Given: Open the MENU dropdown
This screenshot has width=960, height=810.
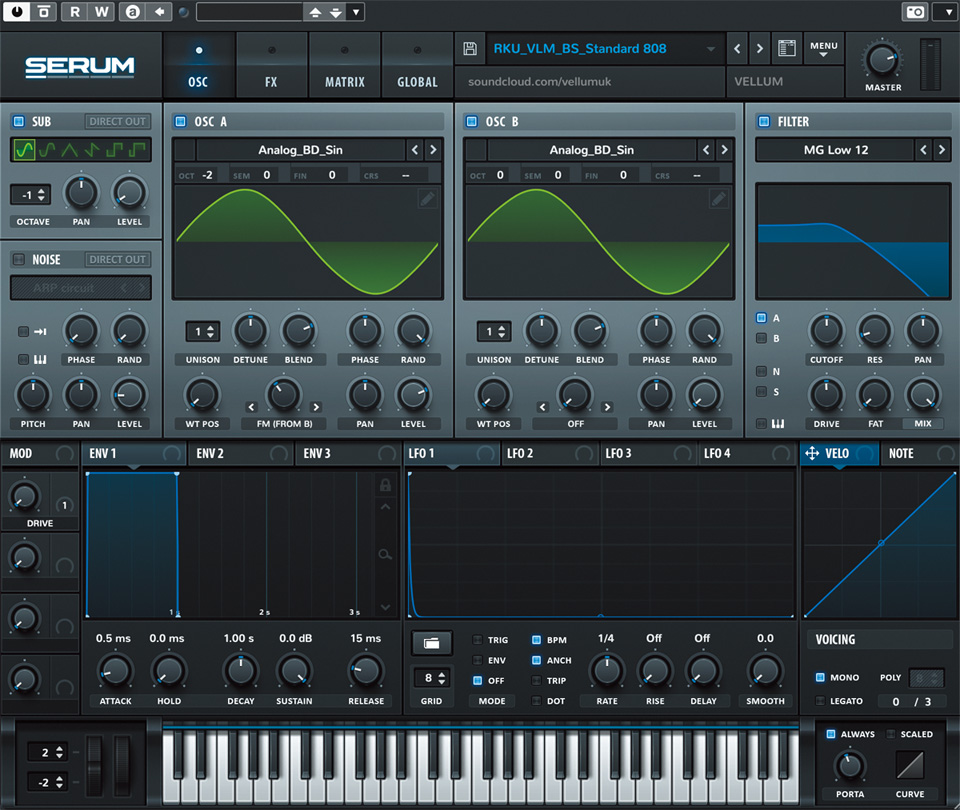Looking at the screenshot, I should pos(823,48).
